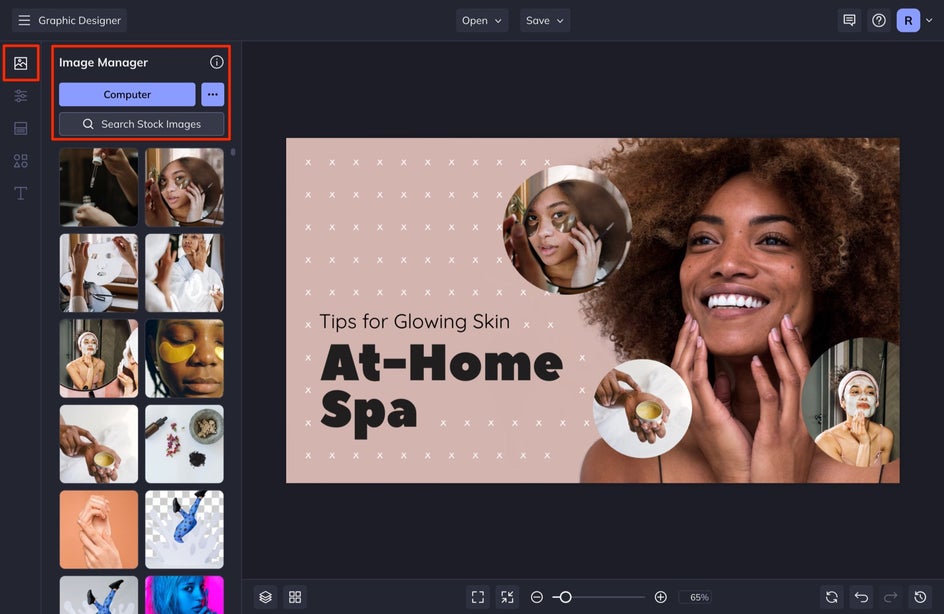Click the redo arrow icon
The height and width of the screenshot is (614, 944).
click(890, 597)
